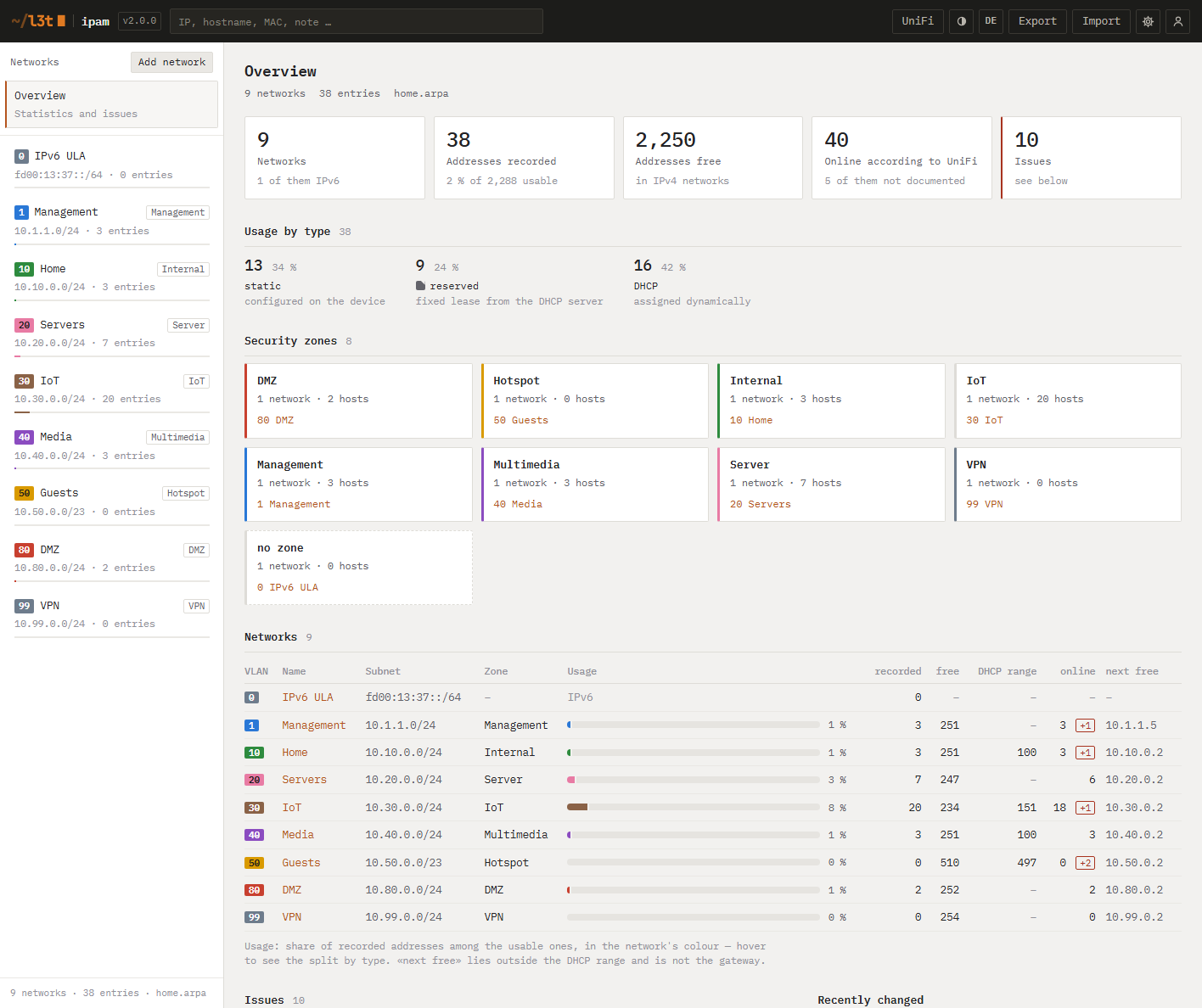Click the reserved lock icon in Usage by type
1202x1008 pixels.
(420, 286)
